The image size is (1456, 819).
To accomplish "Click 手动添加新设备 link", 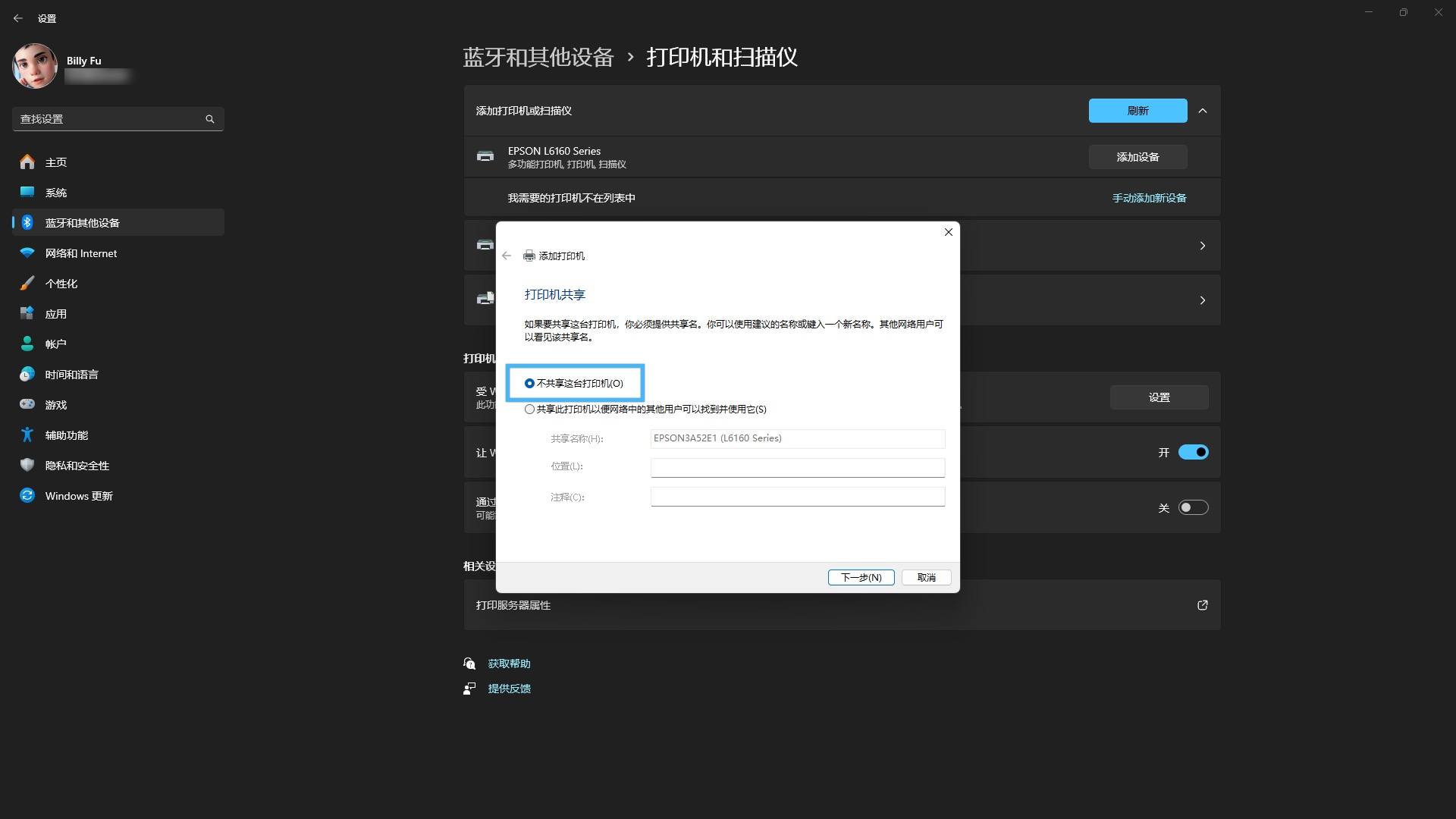I will point(1149,198).
